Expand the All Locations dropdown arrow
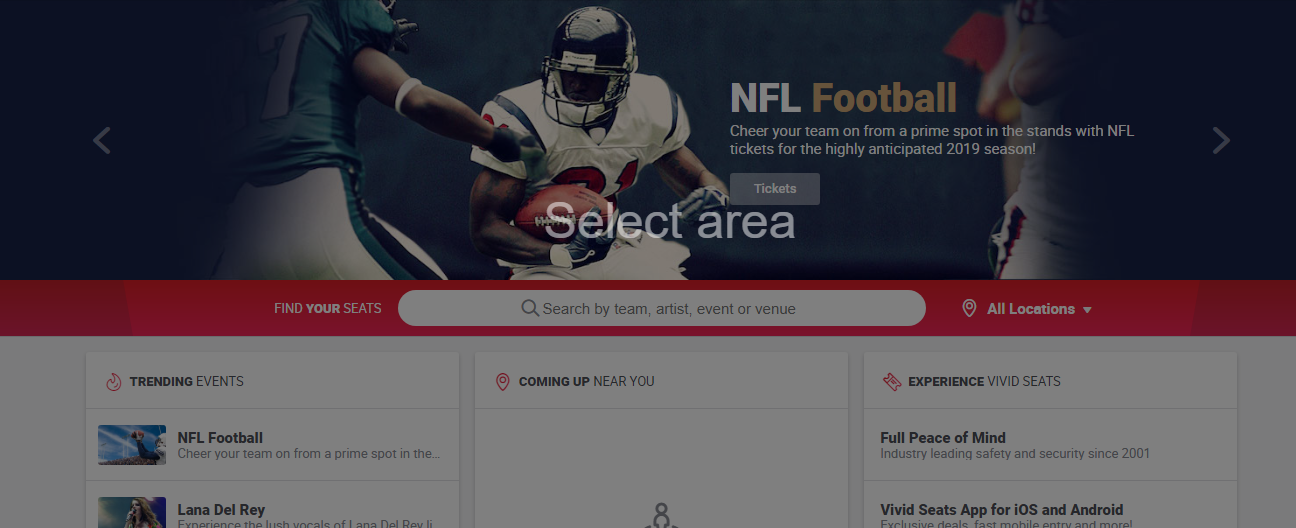Screen dimensions: 1296x528 click(1087, 310)
